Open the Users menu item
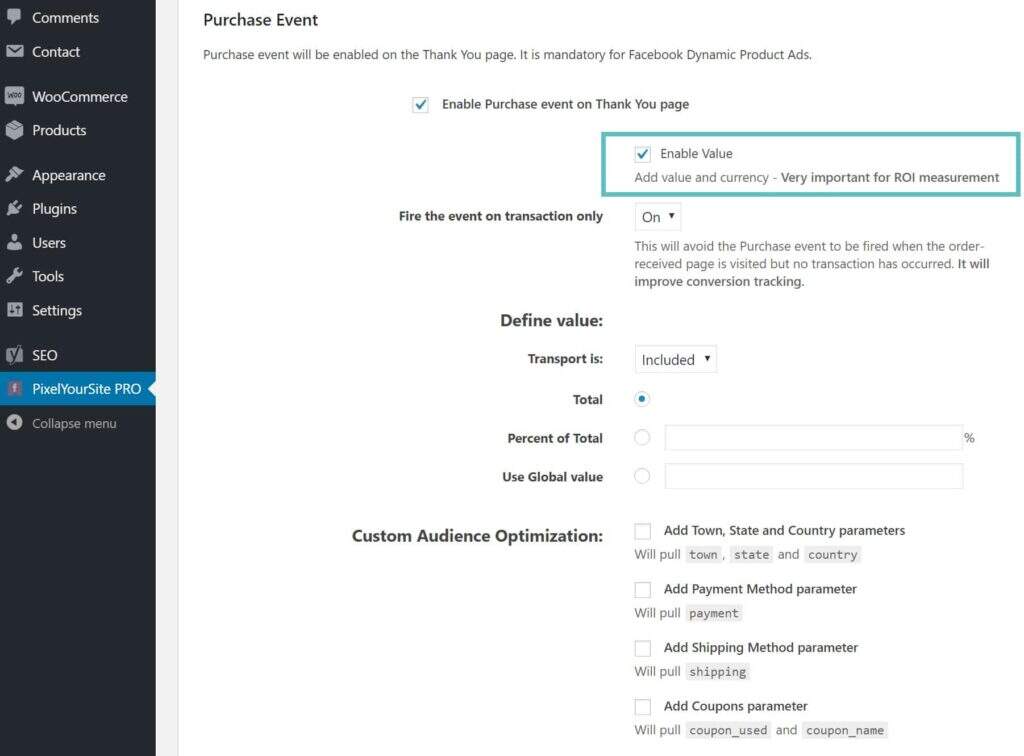 pyautogui.click(x=49, y=243)
